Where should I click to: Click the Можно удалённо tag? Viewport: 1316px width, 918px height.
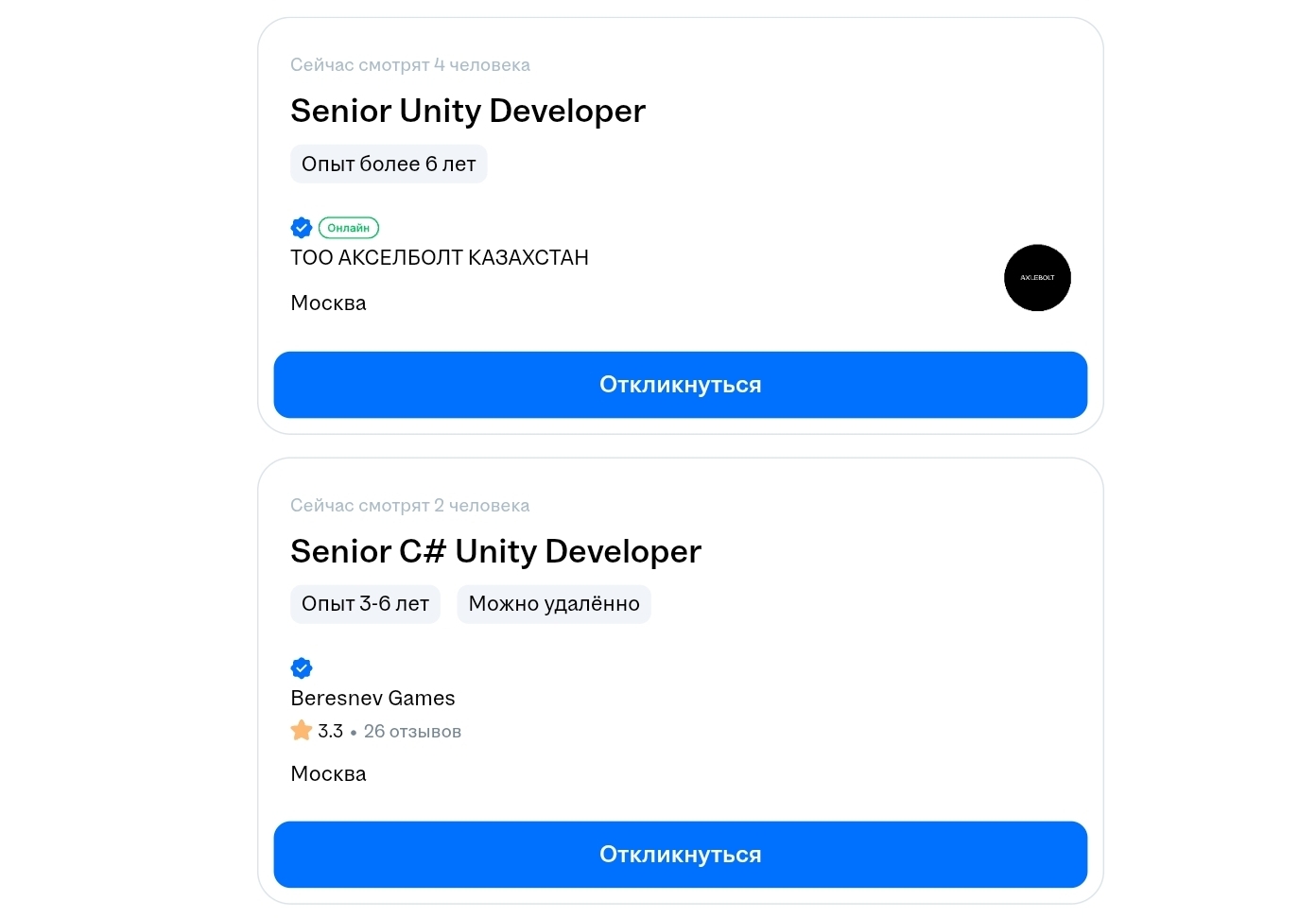pos(554,604)
